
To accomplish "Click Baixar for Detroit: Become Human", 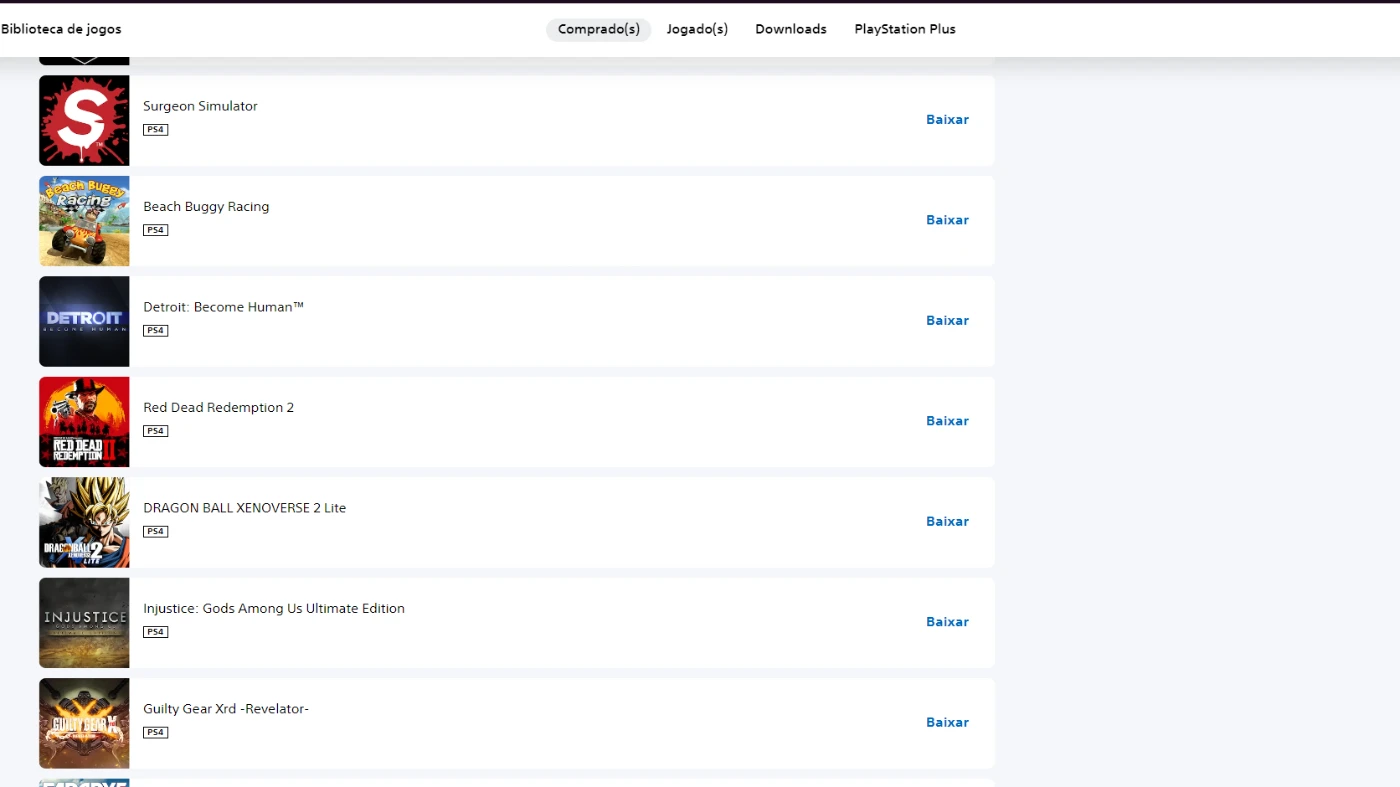I will (947, 321).
